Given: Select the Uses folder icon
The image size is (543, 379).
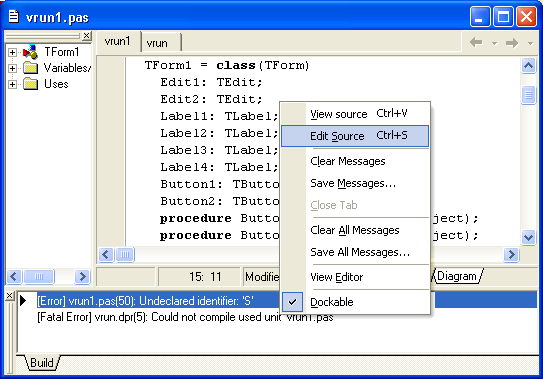Looking at the screenshot, I should pos(30,84).
